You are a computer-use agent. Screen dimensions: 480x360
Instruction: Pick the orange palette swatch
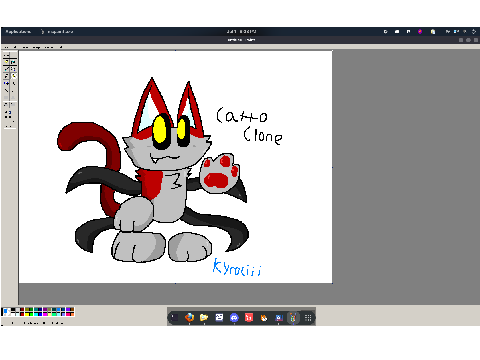coord(72,314)
